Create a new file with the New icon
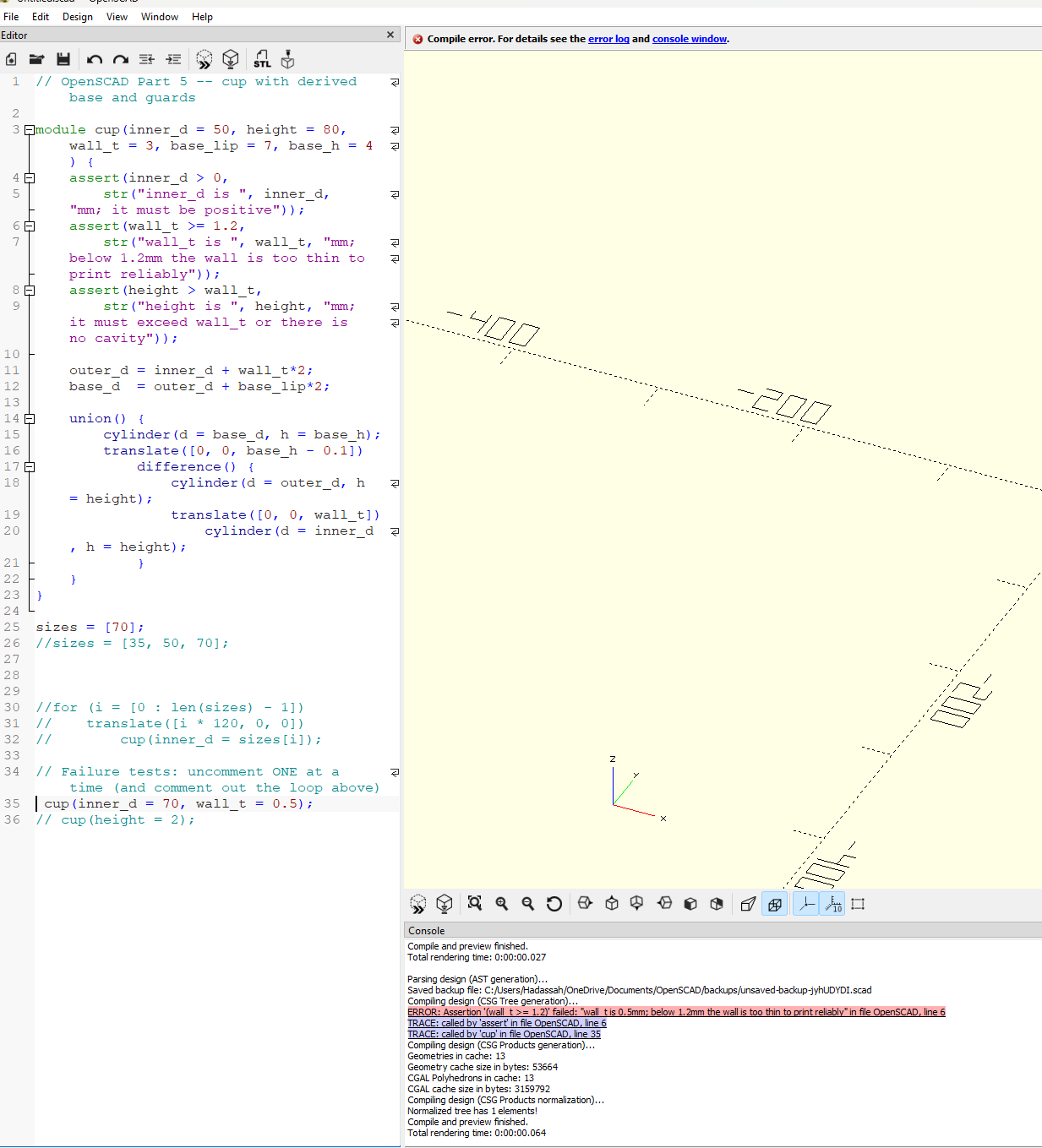 (x=11, y=59)
